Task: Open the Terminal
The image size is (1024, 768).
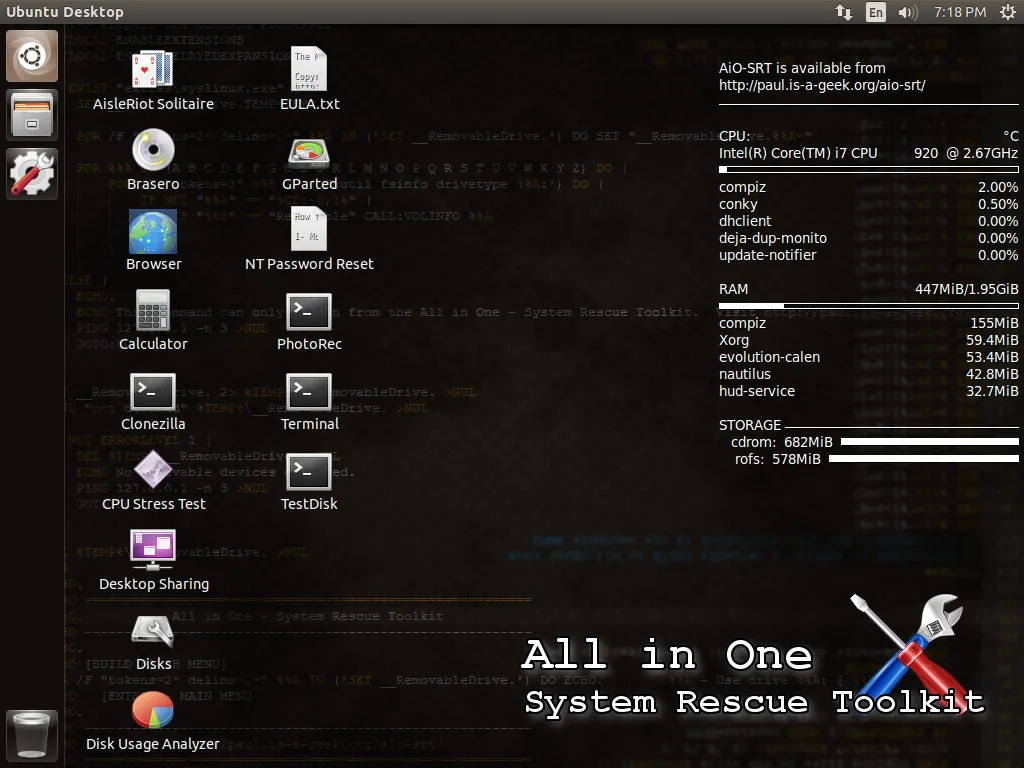Action: tap(309, 393)
